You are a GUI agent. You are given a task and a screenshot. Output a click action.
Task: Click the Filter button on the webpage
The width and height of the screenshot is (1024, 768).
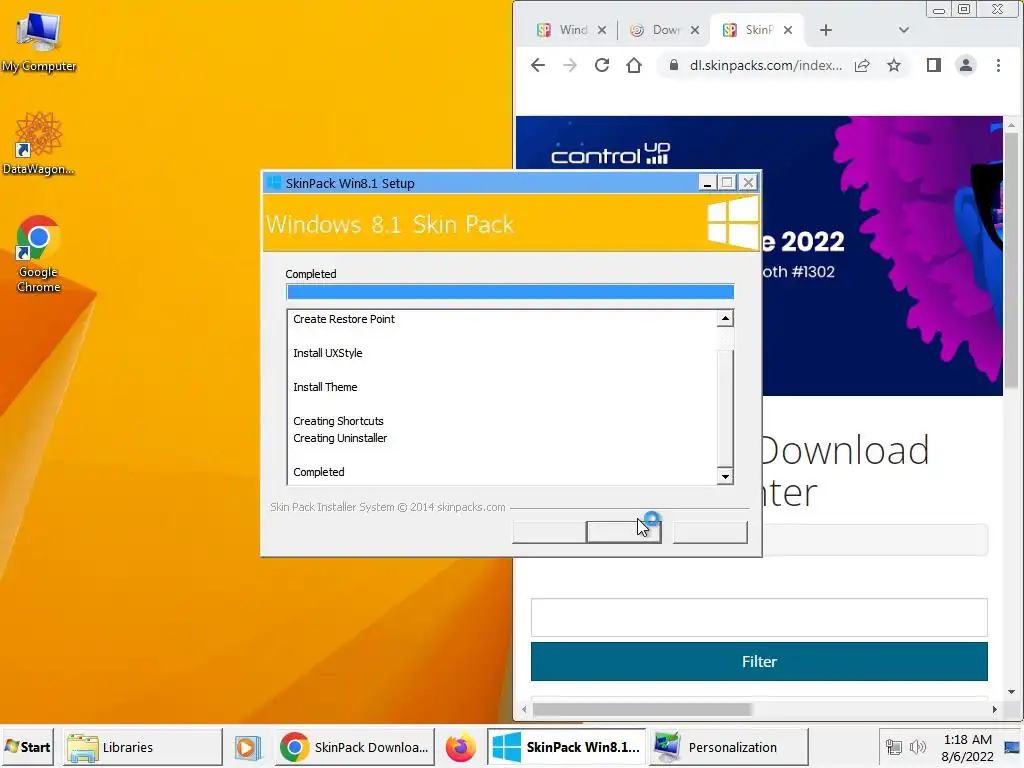759,662
